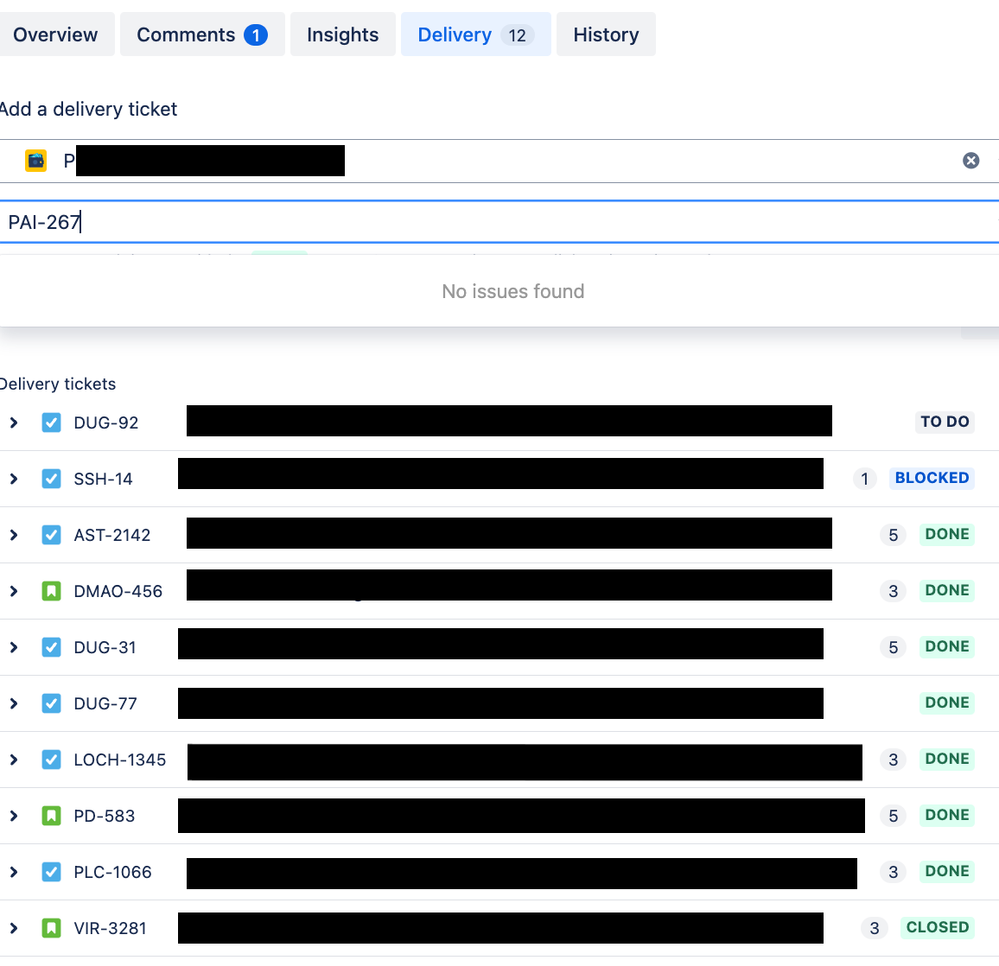The width and height of the screenshot is (999, 966).
Task: Click the task icon beside PLC-1066
Action: (51, 872)
